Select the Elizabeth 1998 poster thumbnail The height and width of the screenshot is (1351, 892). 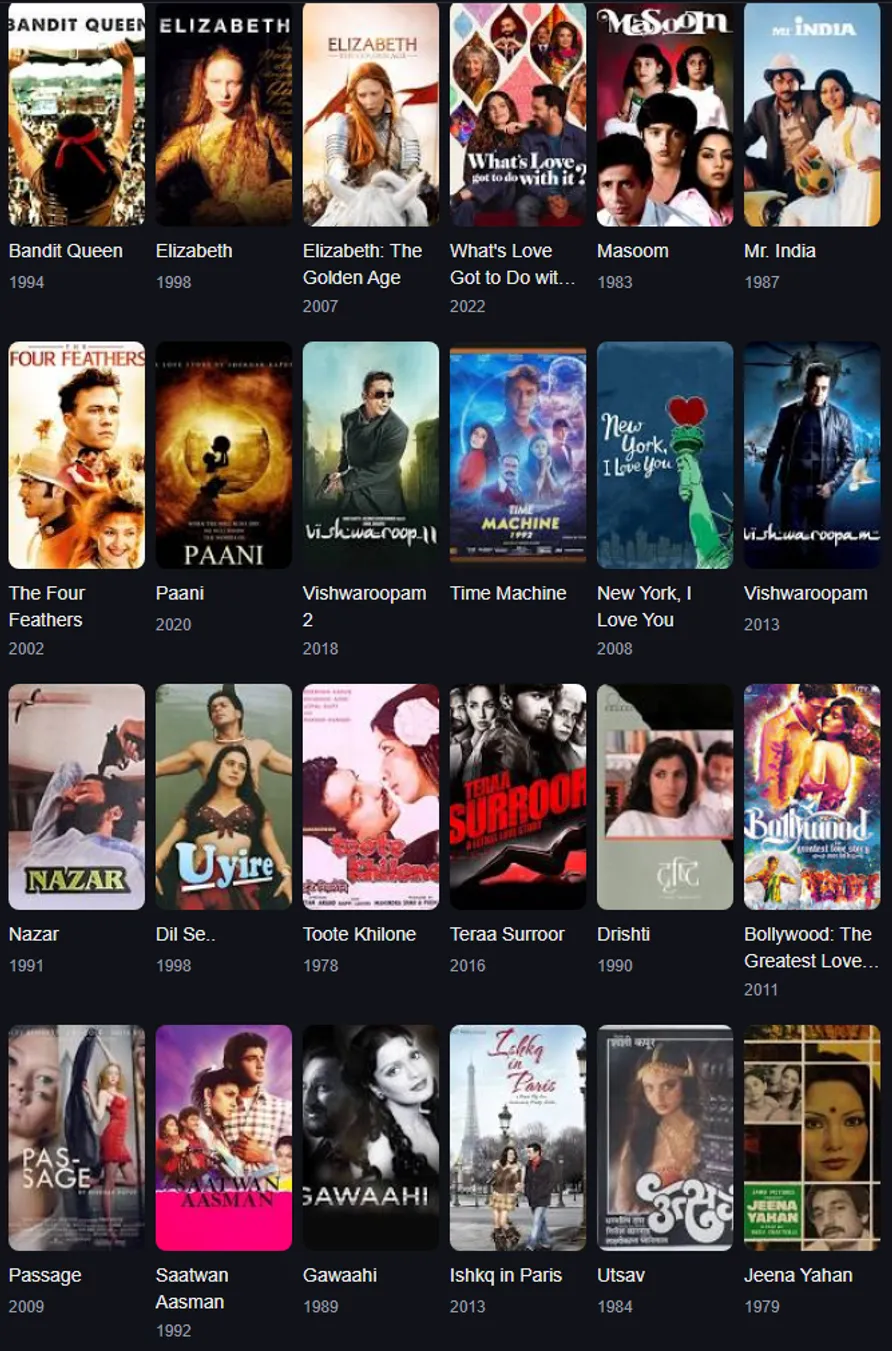[x=224, y=114]
